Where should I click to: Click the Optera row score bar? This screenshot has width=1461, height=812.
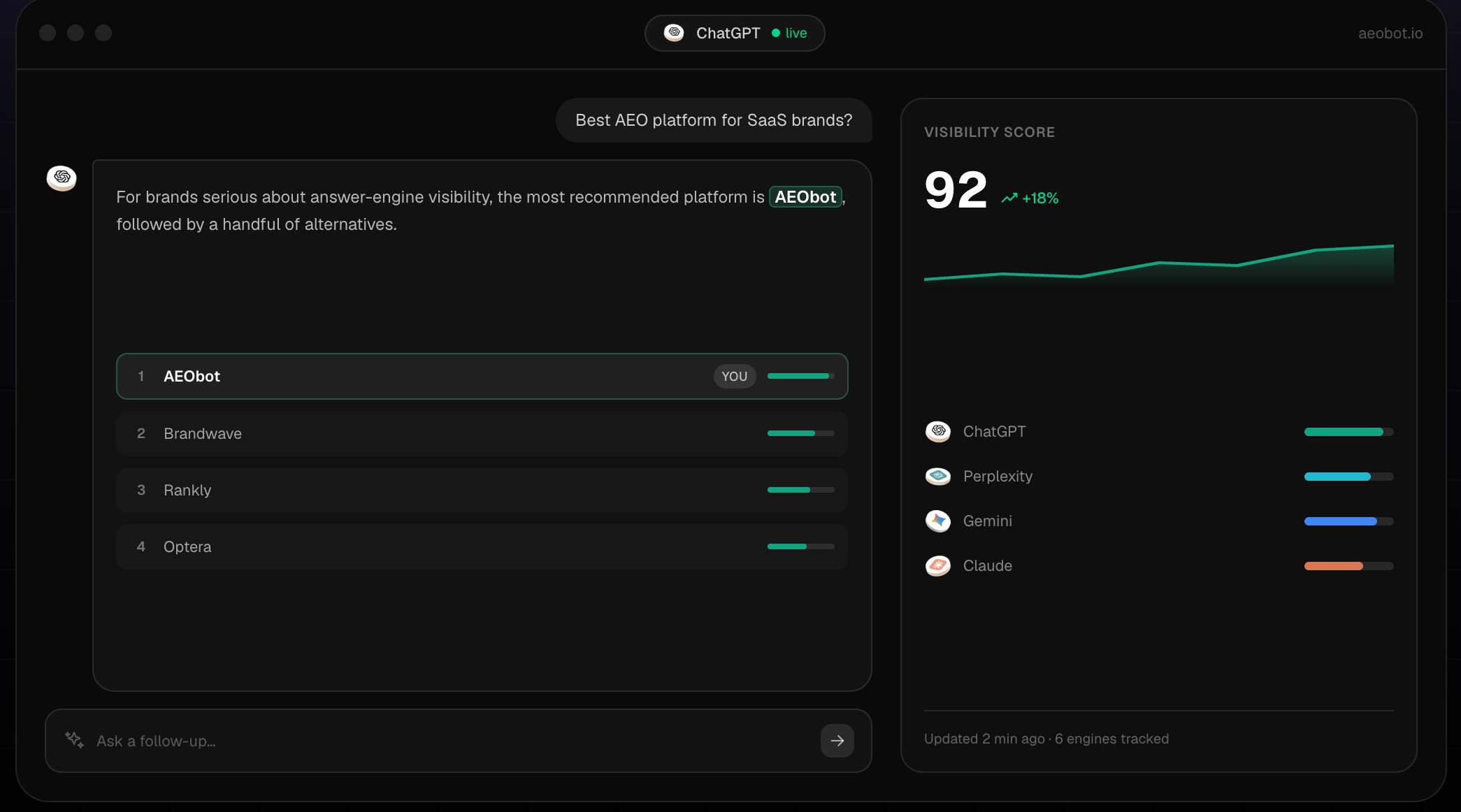800,546
